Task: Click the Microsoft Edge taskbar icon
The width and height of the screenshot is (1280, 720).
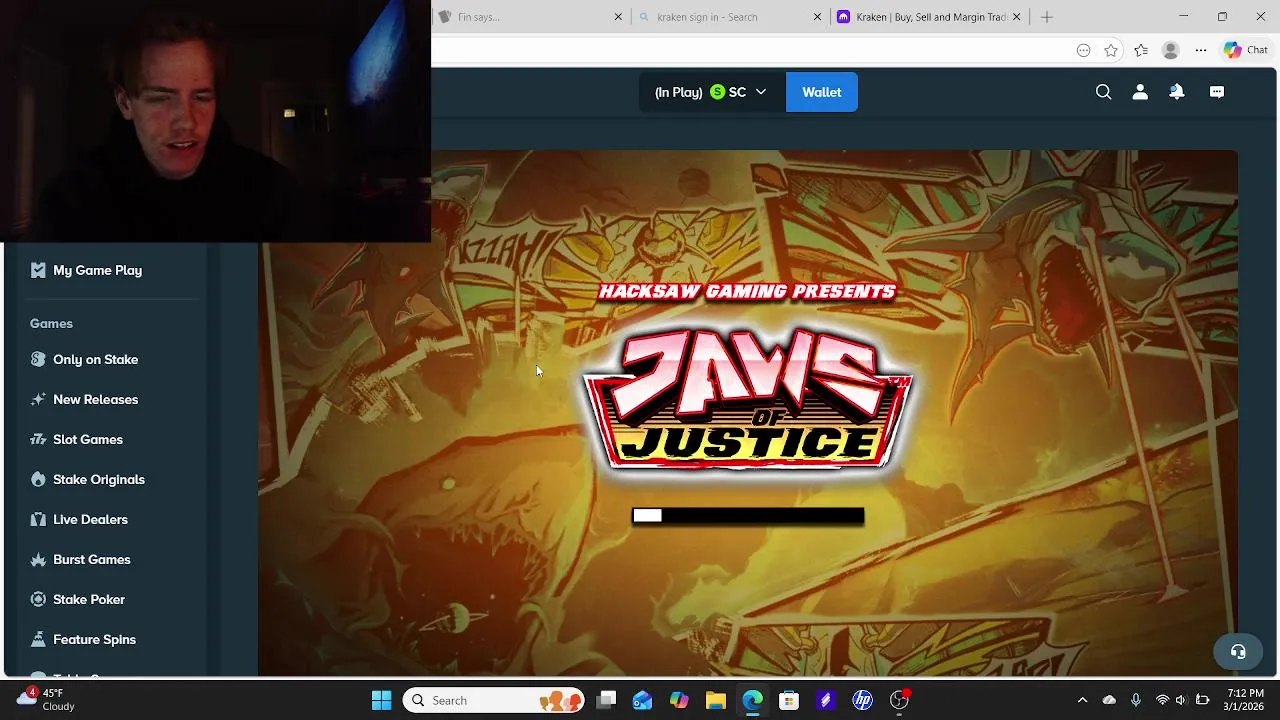Action: pos(752,700)
